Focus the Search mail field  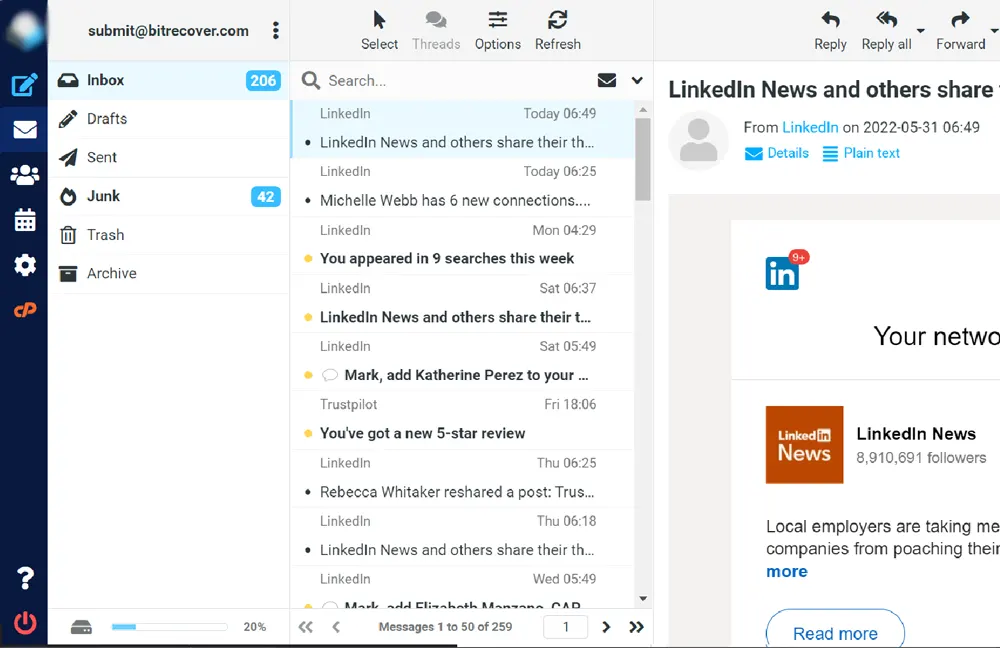(x=456, y=80)
